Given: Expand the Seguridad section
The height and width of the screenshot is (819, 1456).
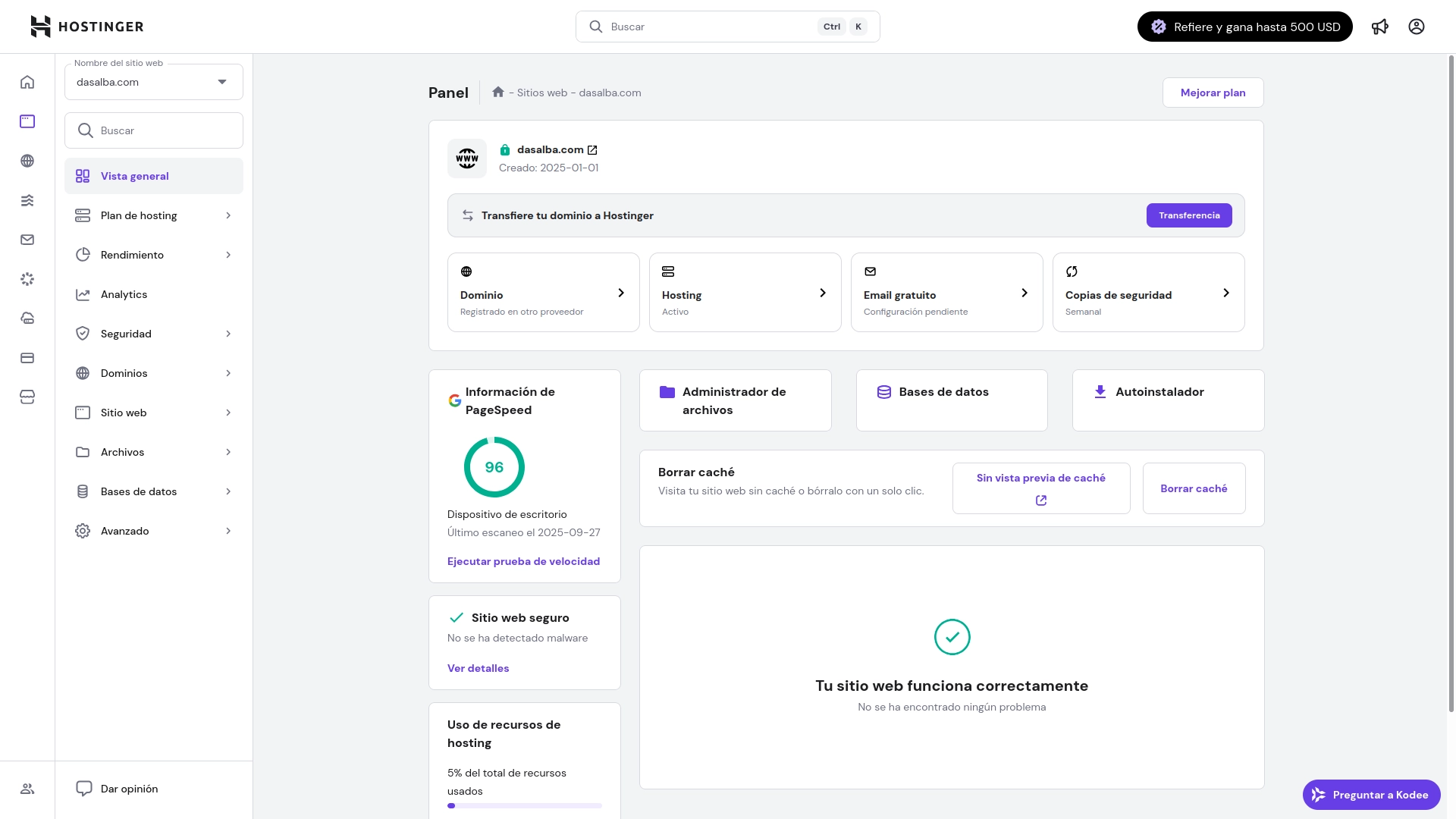Looking at the screenshot, I should pos(154,334).
